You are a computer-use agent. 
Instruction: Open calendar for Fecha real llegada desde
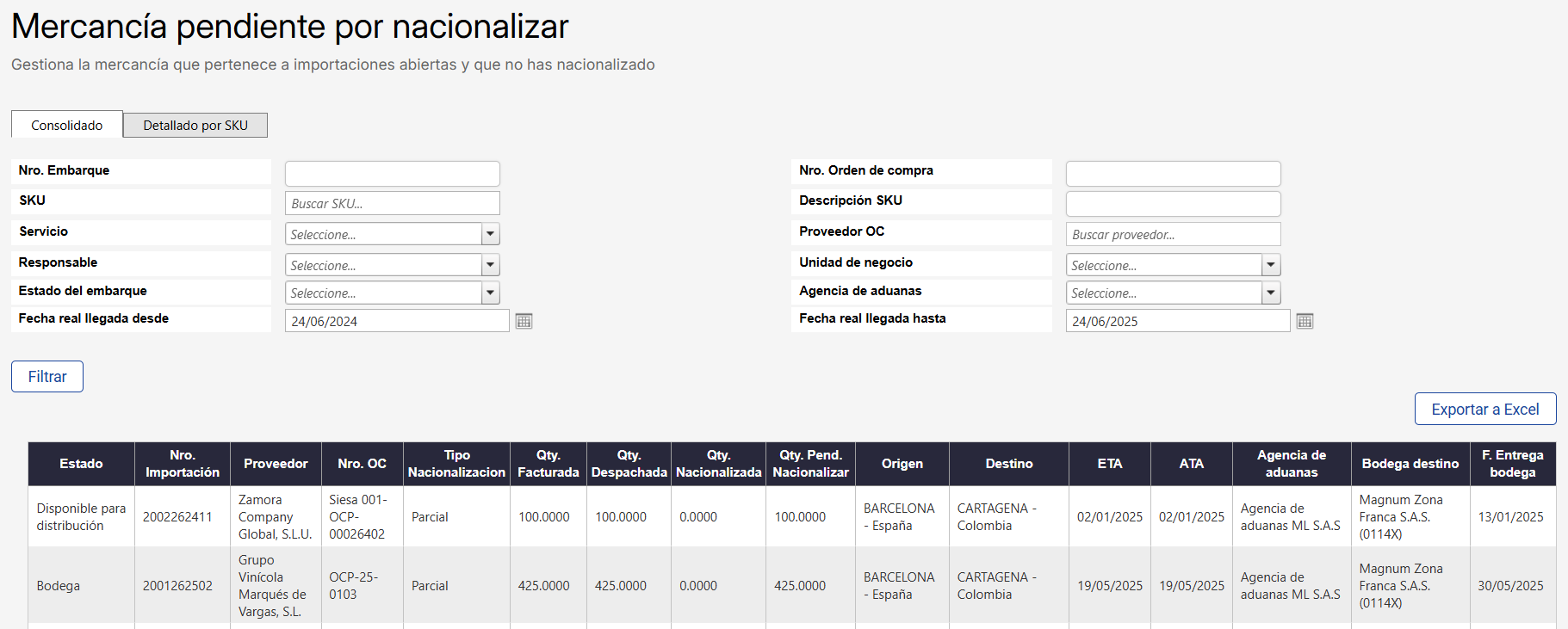click(x=524, y=321)
